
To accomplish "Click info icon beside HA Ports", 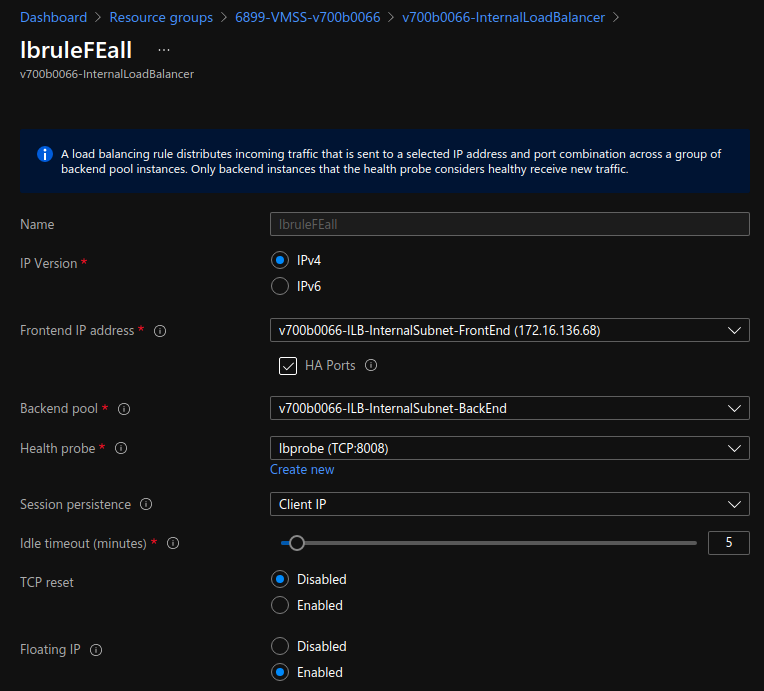I will click(x=371, y=366).
